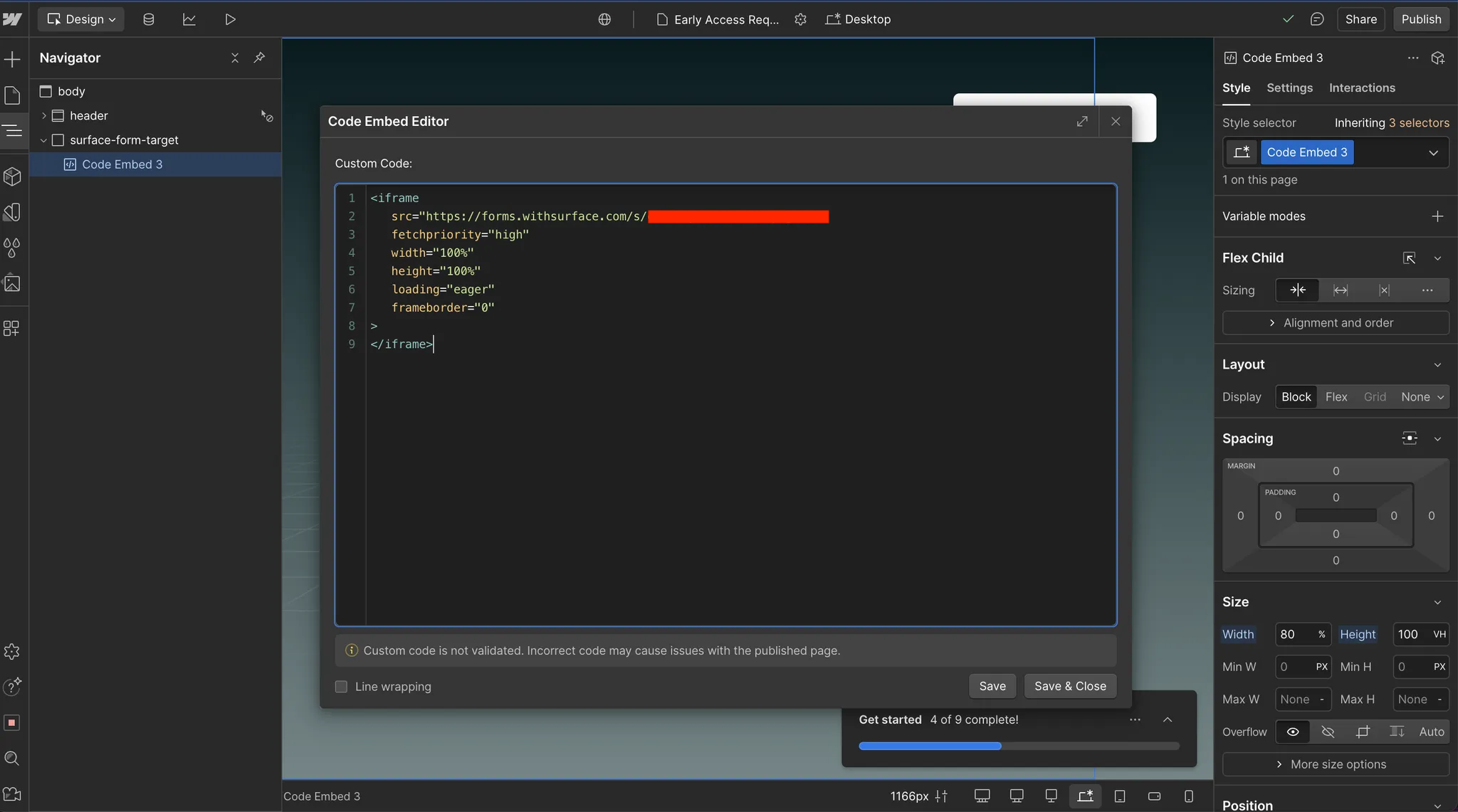Image resolution: width=1458 pixels, height=812 pixels.
Task: Enable the Line wrapping checkbox
Action: point(342,687)
